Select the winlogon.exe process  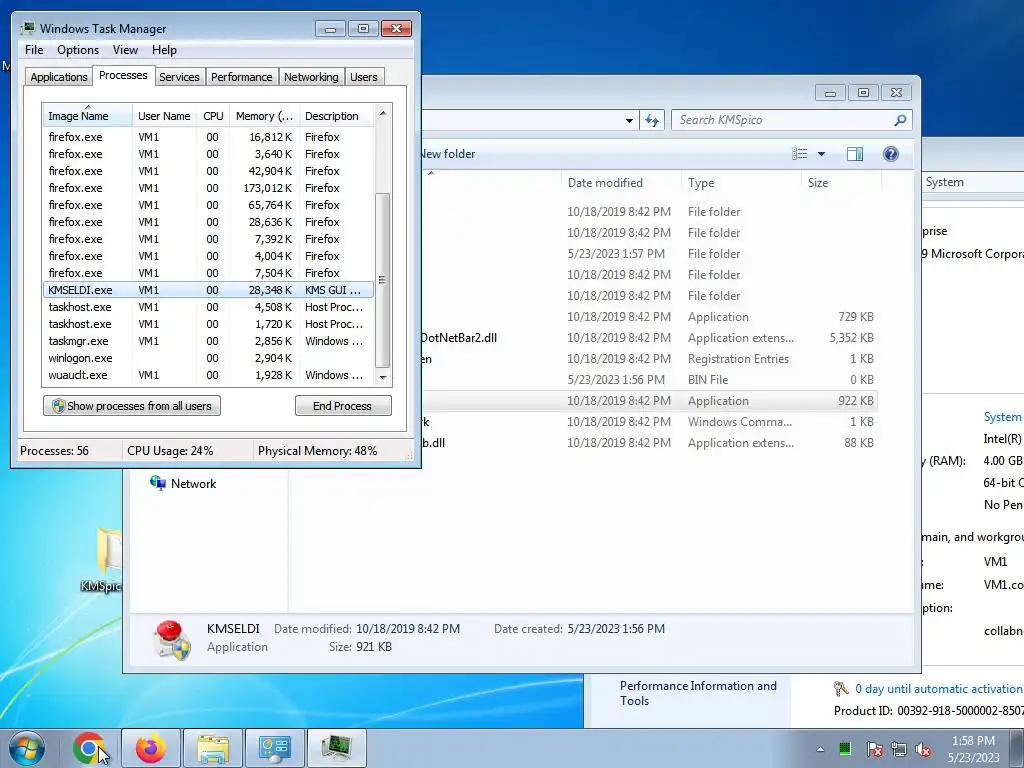pyautogui.click(x=209, y=358)
